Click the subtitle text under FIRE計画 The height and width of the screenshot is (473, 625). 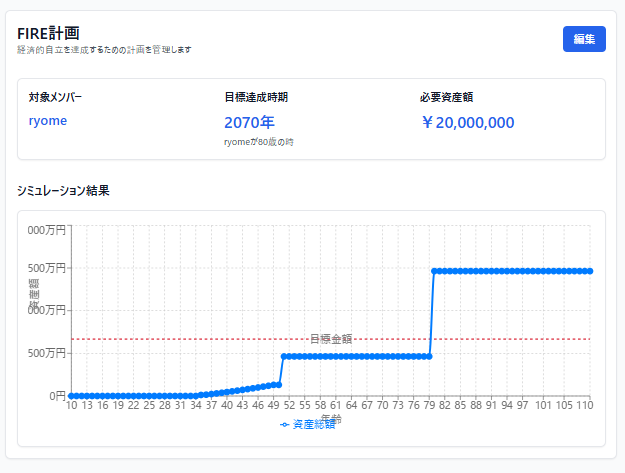pyautogui.click(x=104, y=50)
